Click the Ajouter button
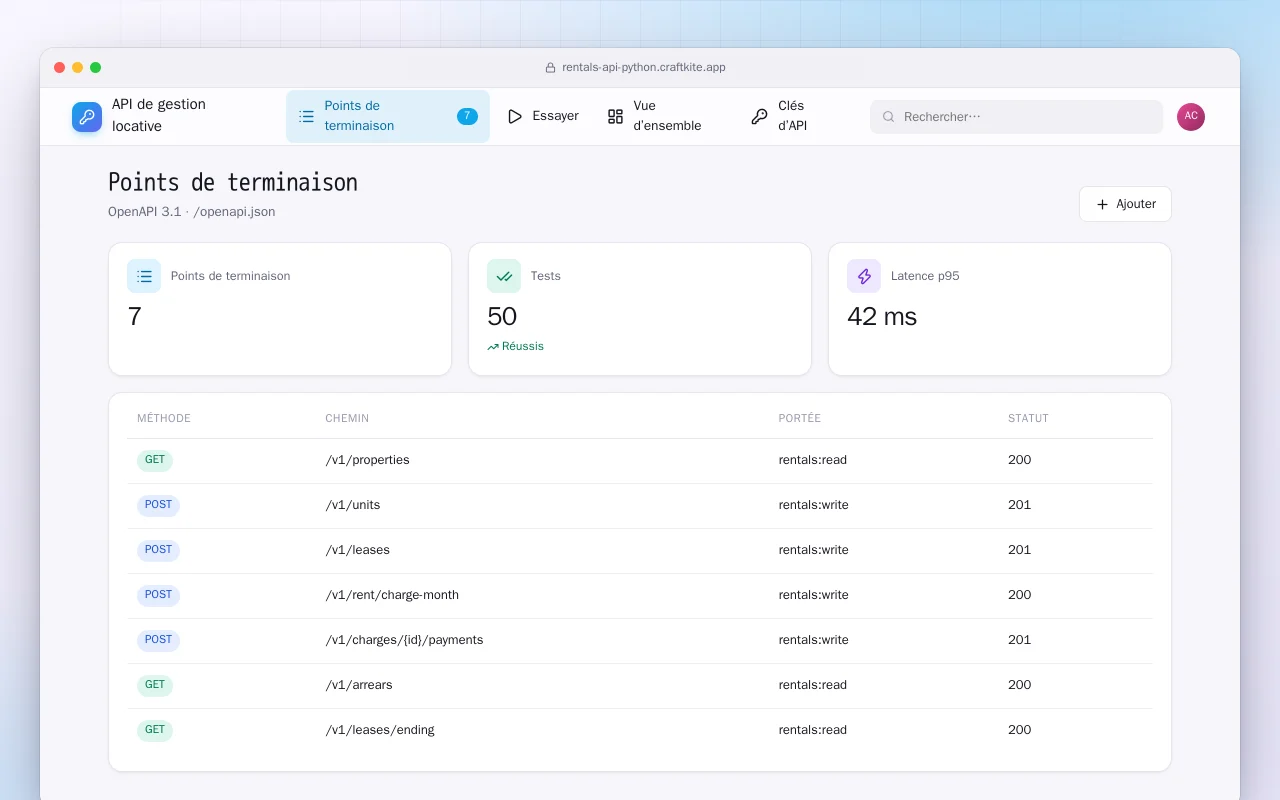 1125,204
